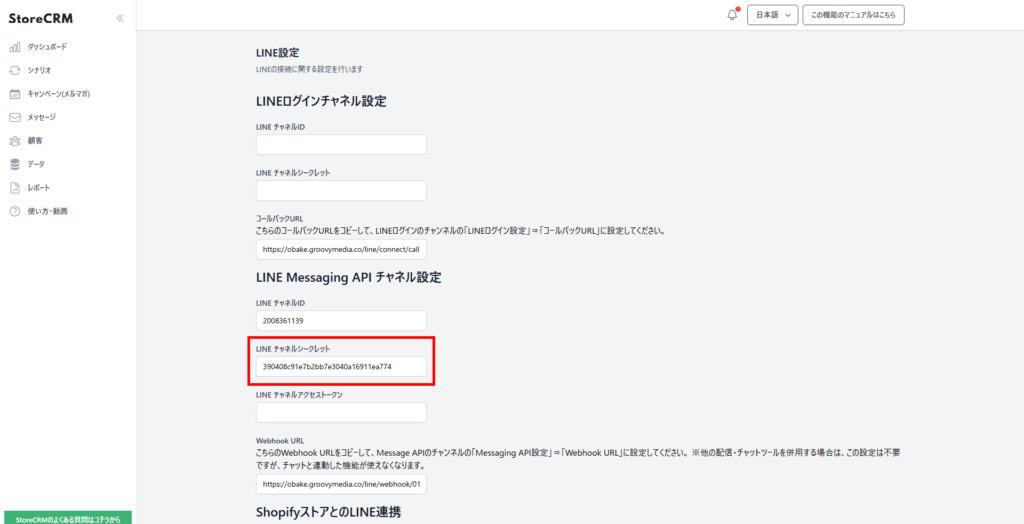This screenshot has height=524, width=1024.
Task: Click the help question mark icon
Action: pos(15,211)
